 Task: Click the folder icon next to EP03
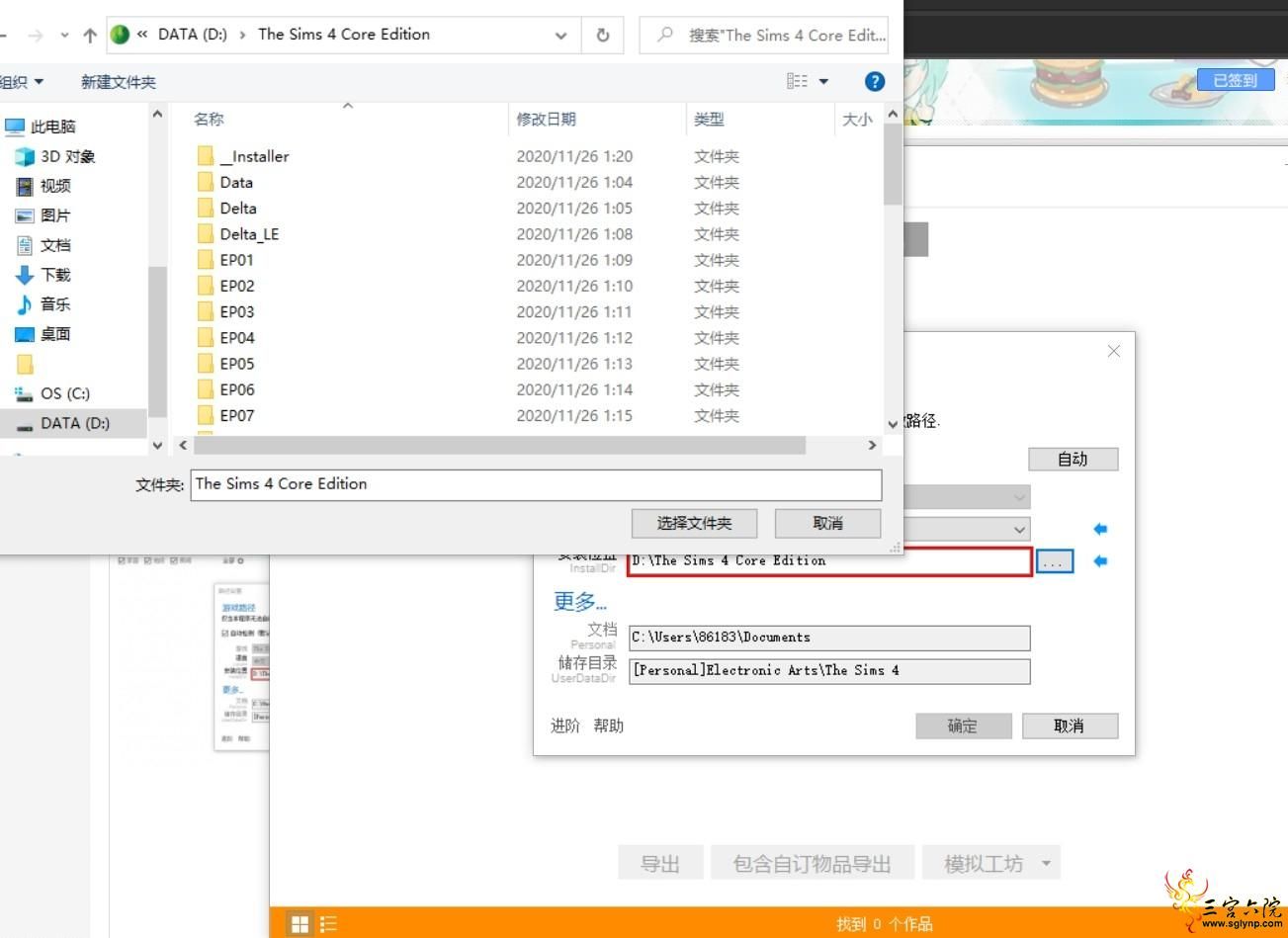coord(206,311)
